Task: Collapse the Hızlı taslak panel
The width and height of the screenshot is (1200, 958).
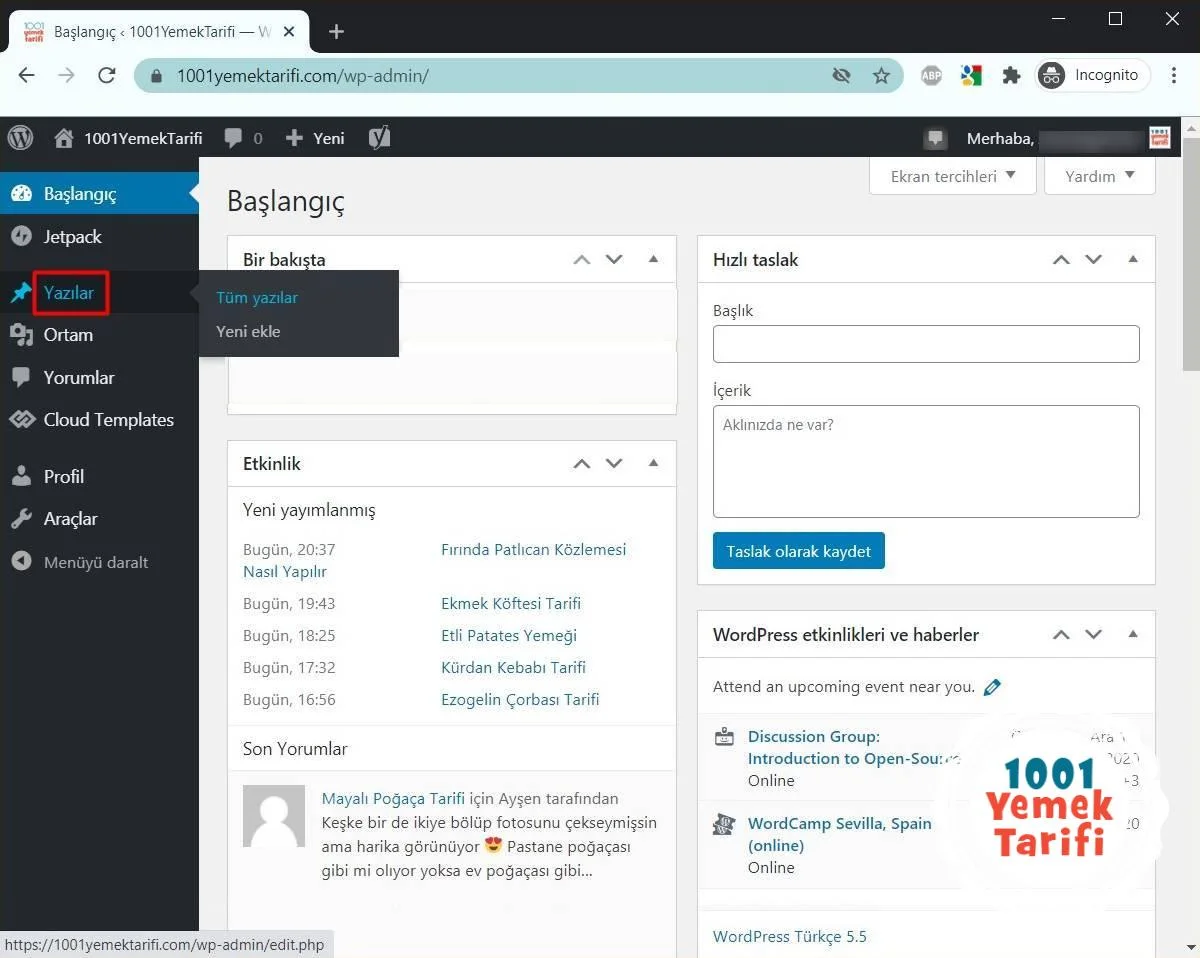Action: tap(1133, 260)
